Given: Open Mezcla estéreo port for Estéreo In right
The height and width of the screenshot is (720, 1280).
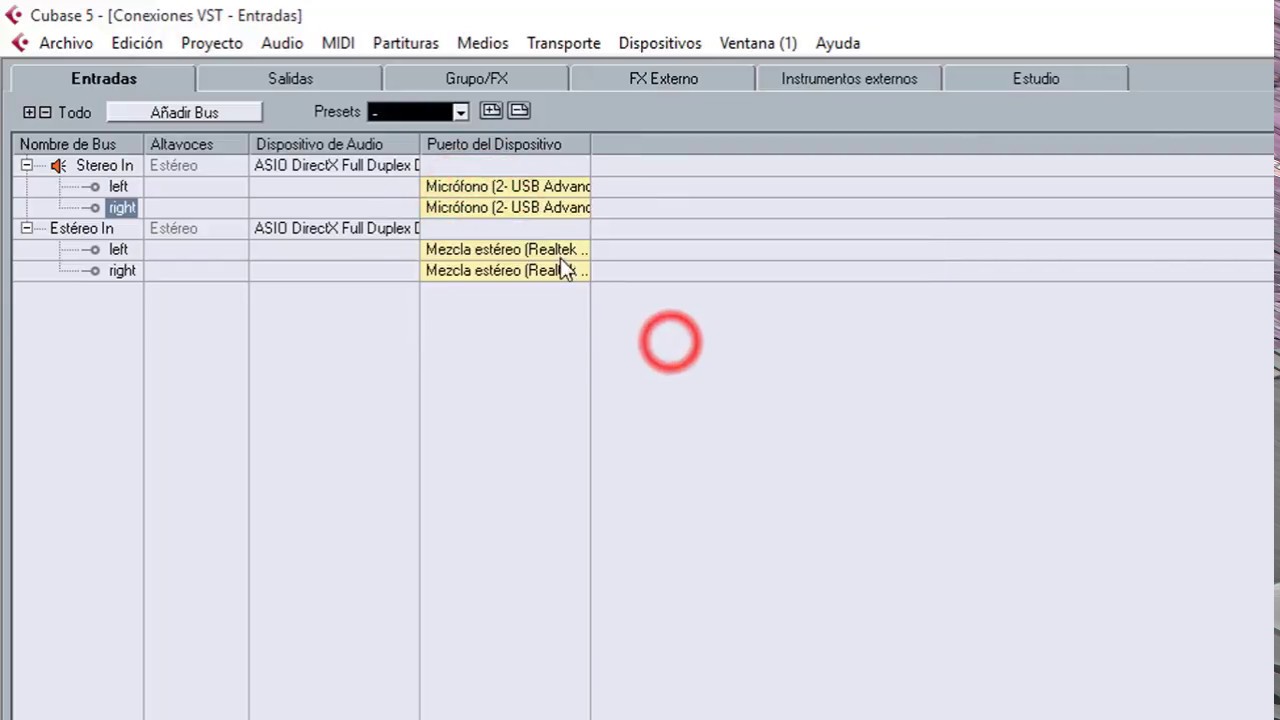Looking at the screenshot, I should [x=505, y=271].
